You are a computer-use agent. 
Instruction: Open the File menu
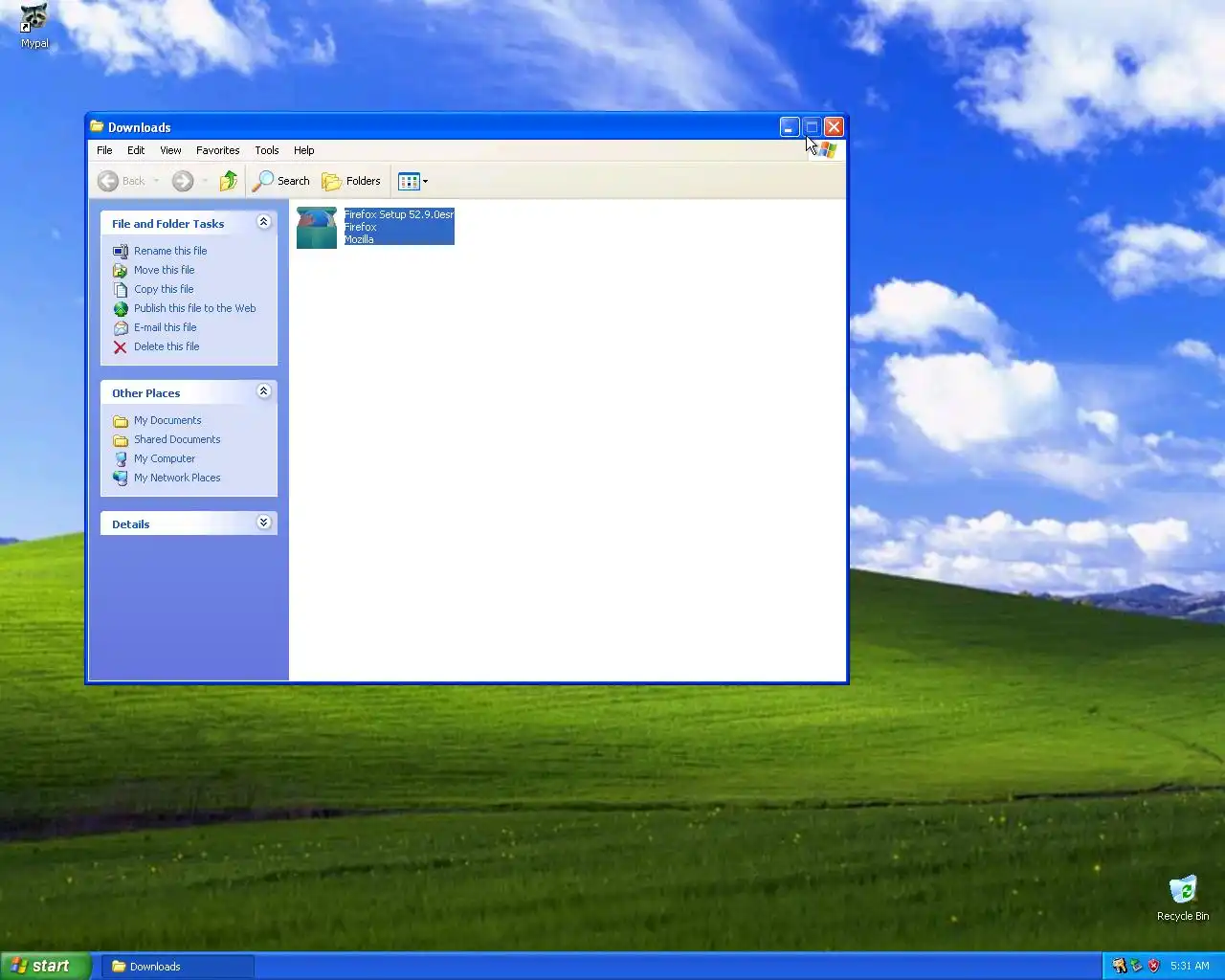(x=104, y=150)
